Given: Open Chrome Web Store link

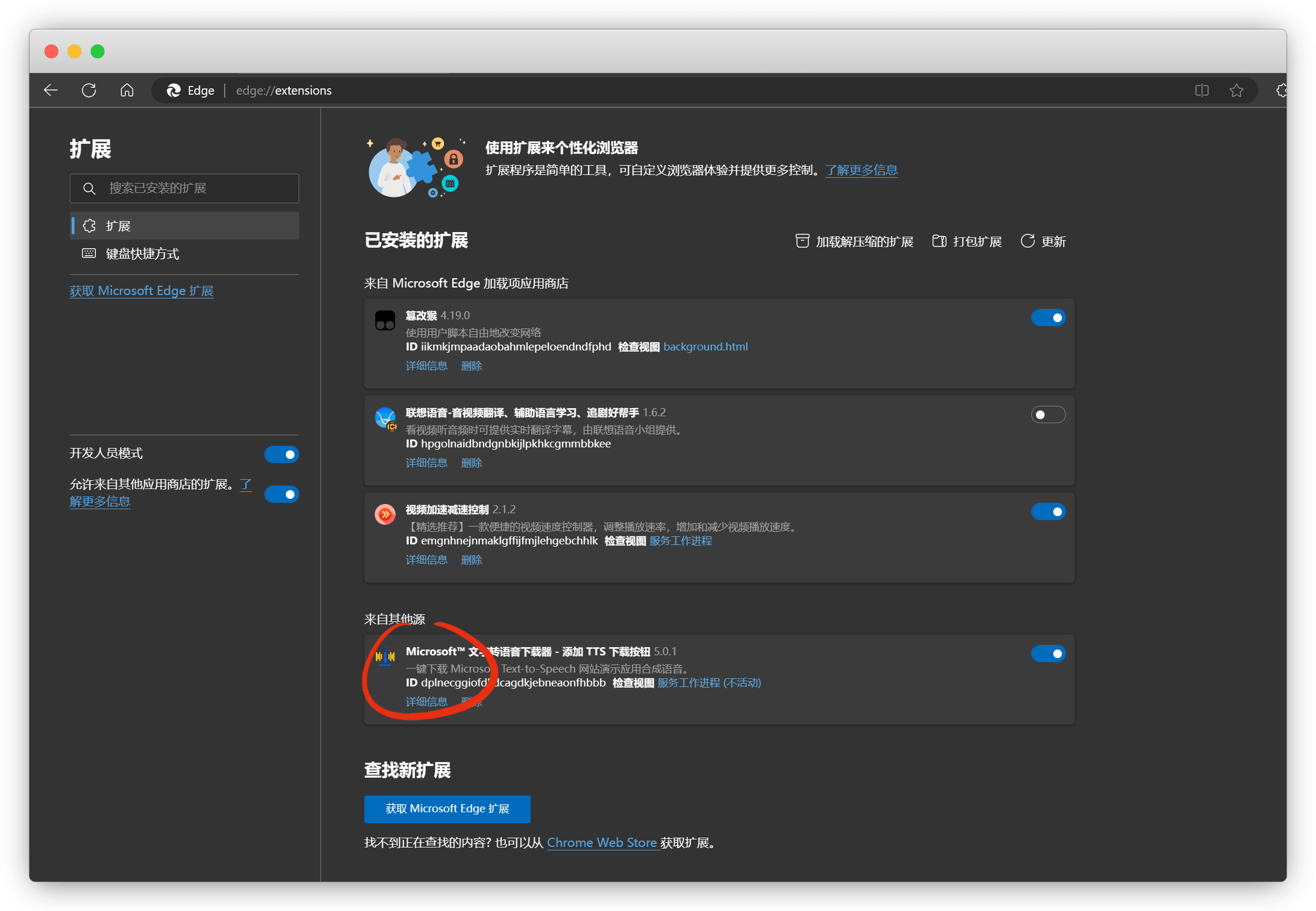Looking at the screenshot, I should [602, 842].
